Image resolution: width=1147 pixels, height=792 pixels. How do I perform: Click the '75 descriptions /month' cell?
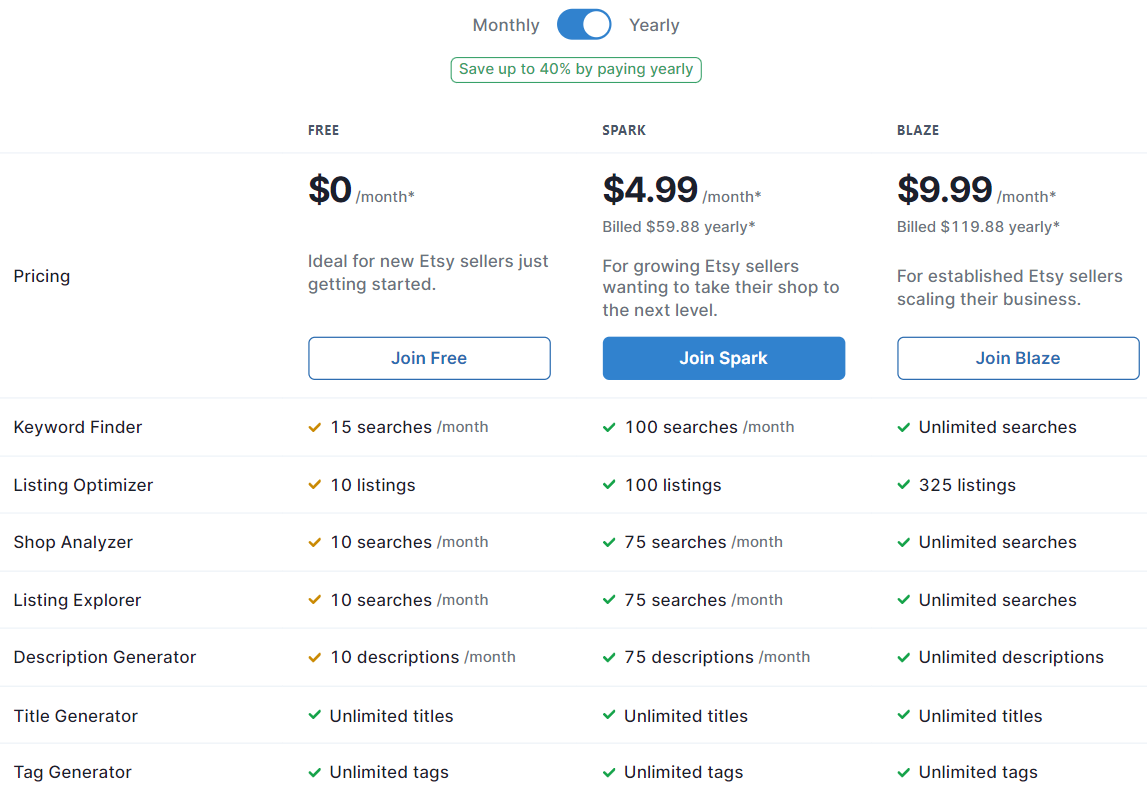[x=707, y=657]
